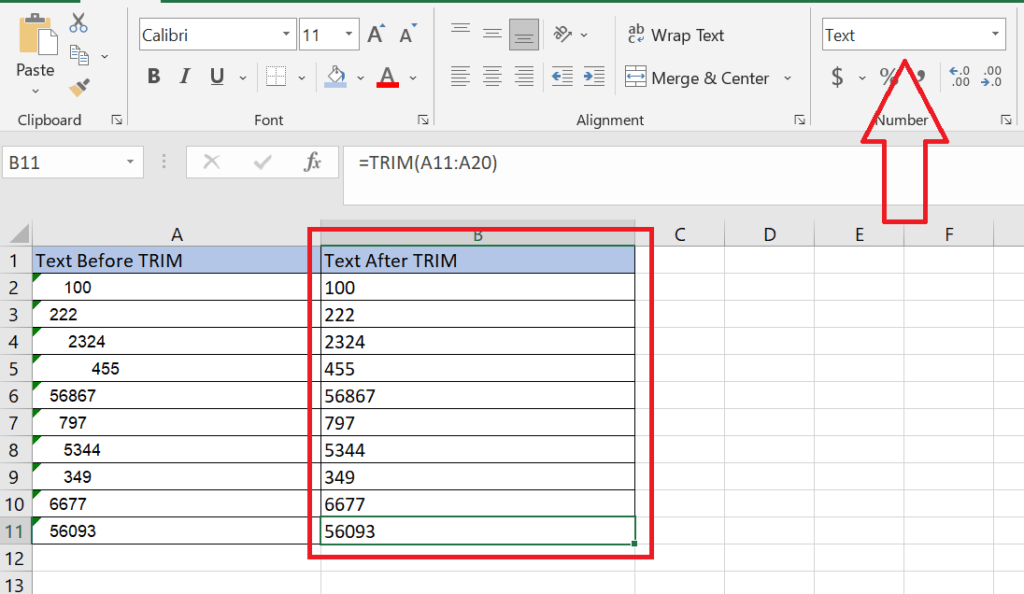Image resolution: width=1024 pixels, height=594 pixels.
Task: Toggle bold formatting
Action: tap(153, 76)
